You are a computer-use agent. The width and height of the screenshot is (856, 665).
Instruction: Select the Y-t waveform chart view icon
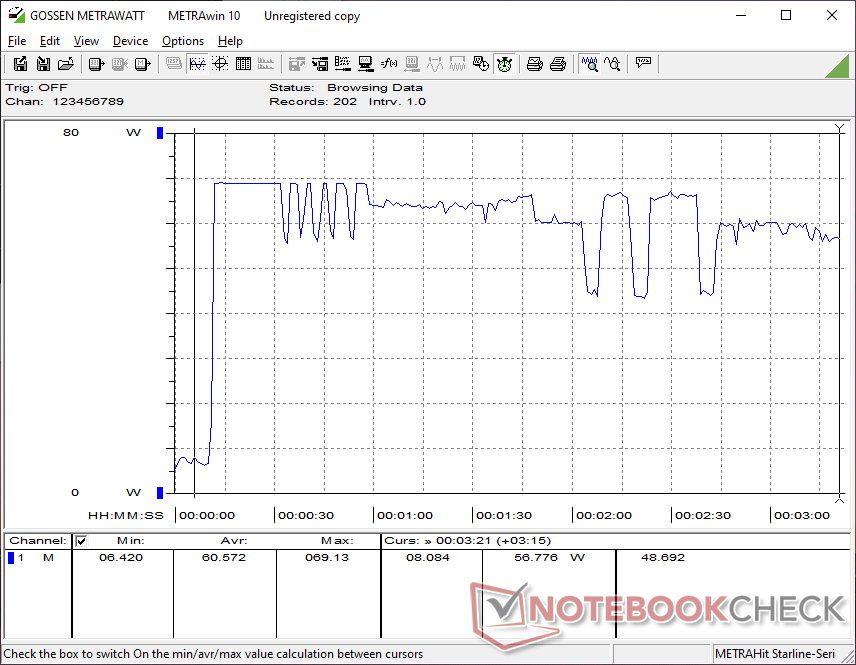coord(197,64)
